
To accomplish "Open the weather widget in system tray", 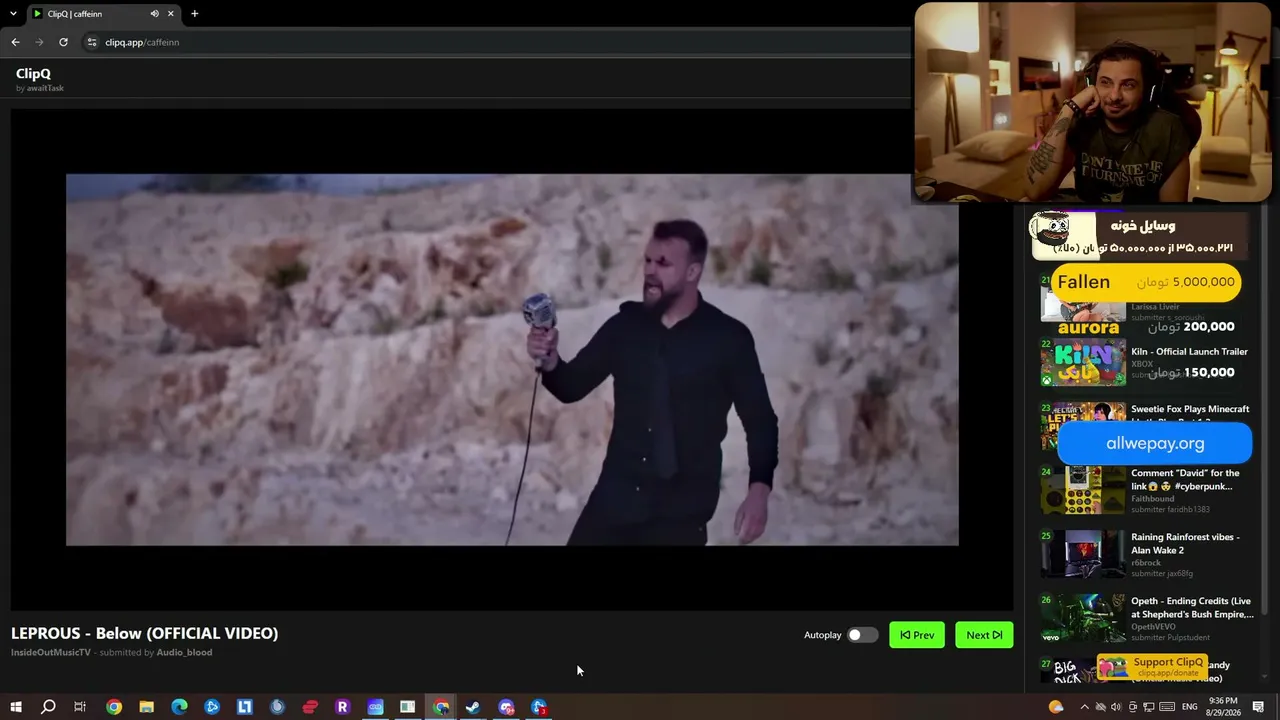I will click(1056, 707).
